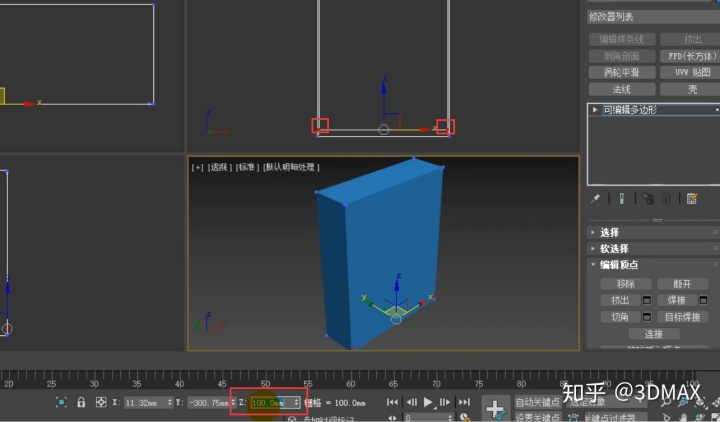Click the X coordinate spinner arrows

pos(170,403)
